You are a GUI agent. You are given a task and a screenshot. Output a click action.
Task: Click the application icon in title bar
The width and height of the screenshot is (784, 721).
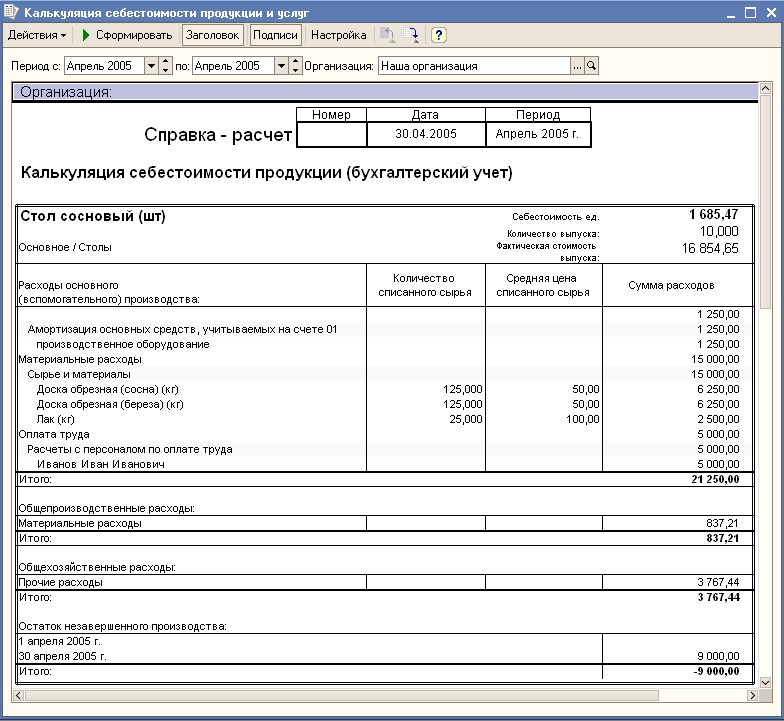point(11,12)
